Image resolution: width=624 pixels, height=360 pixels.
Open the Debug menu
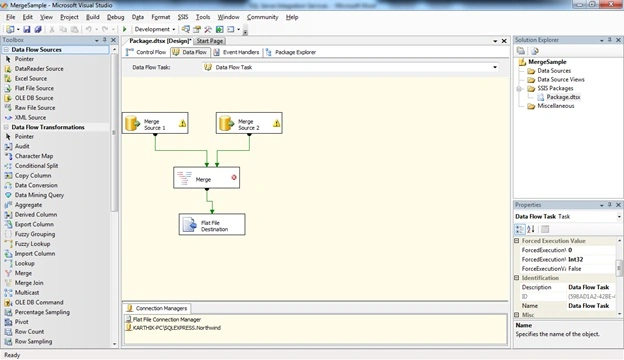(x=115, y=17)
